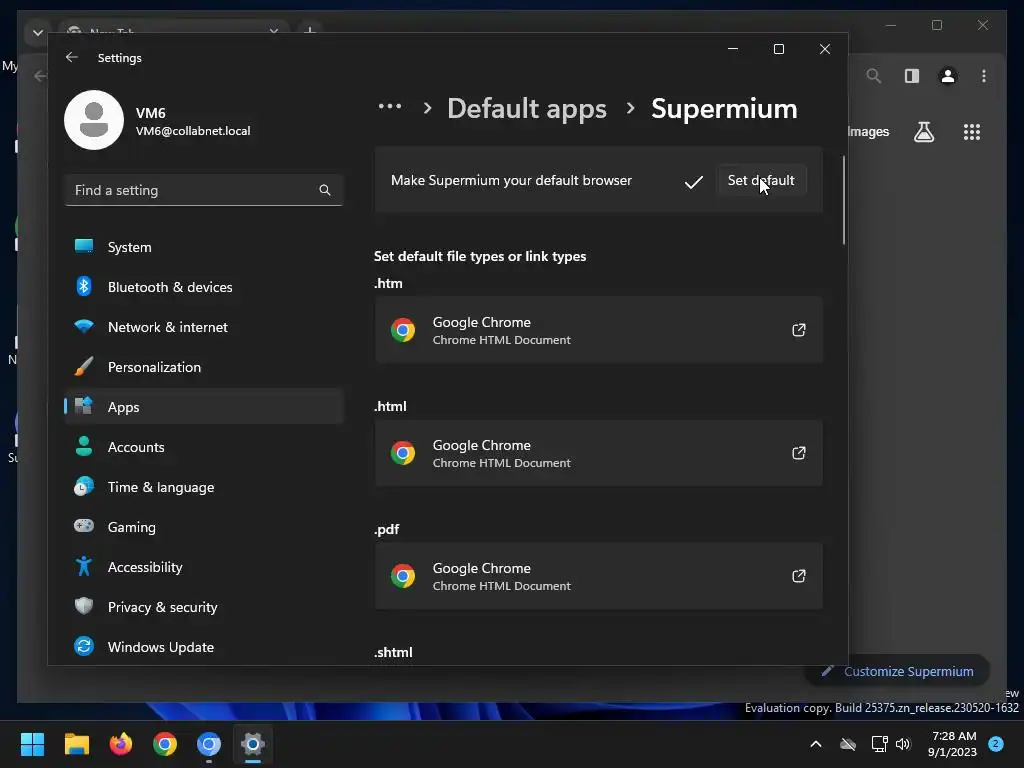
Task: Click the Settings gear in the taskbar
Action: coord(253,744)
